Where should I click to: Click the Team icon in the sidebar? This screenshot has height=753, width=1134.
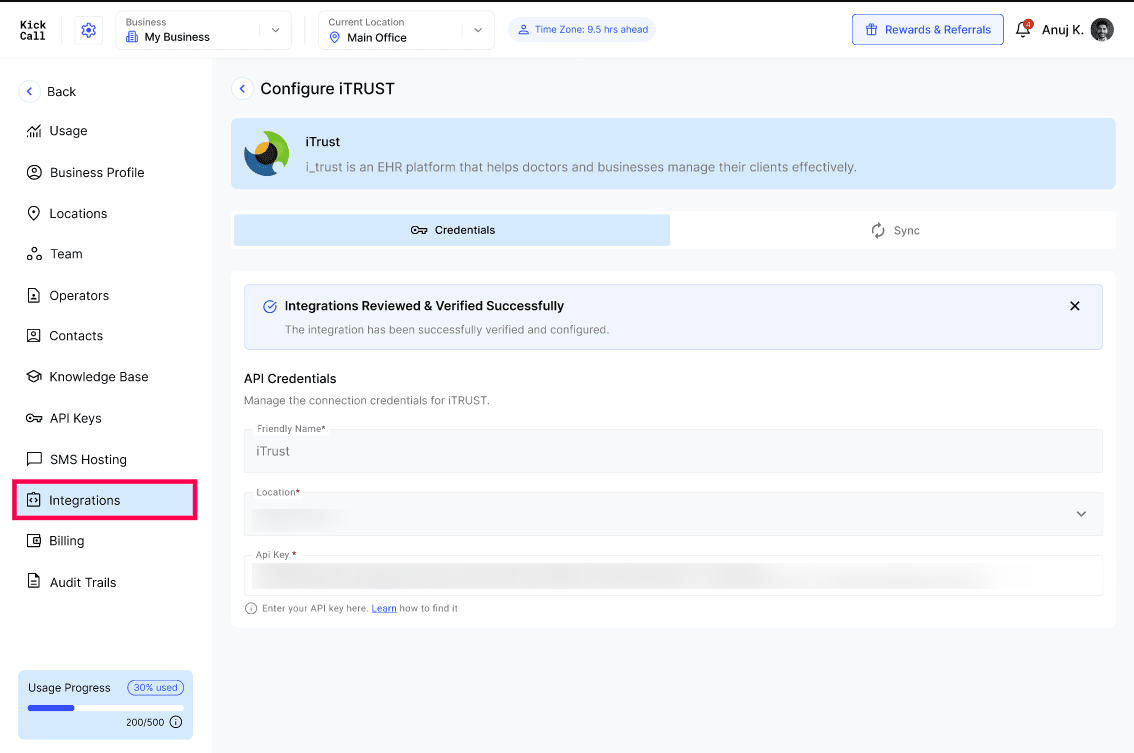click(34, 254)
